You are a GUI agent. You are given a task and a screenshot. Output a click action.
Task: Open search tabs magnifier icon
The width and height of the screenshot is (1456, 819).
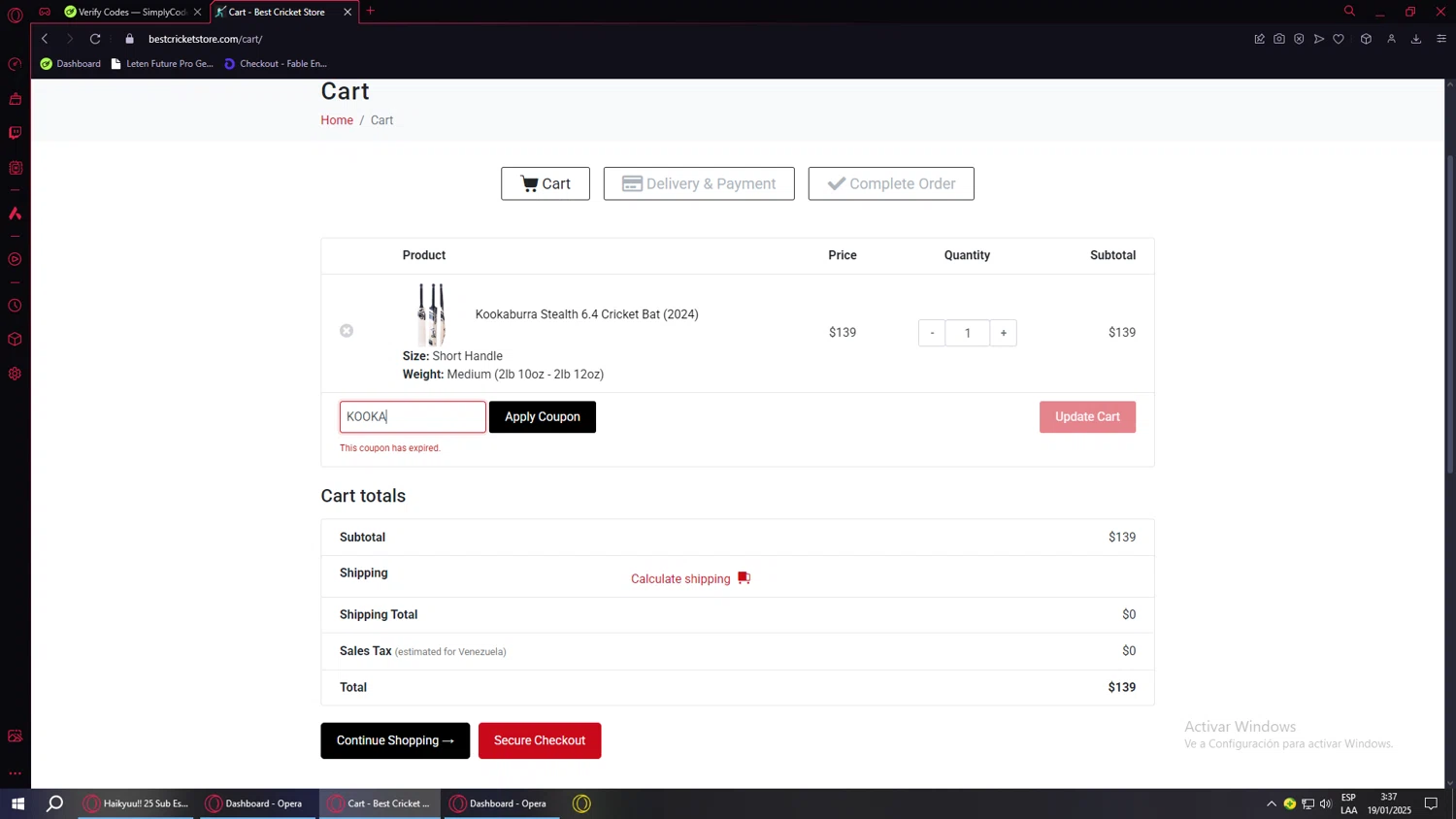[1349, 12]
